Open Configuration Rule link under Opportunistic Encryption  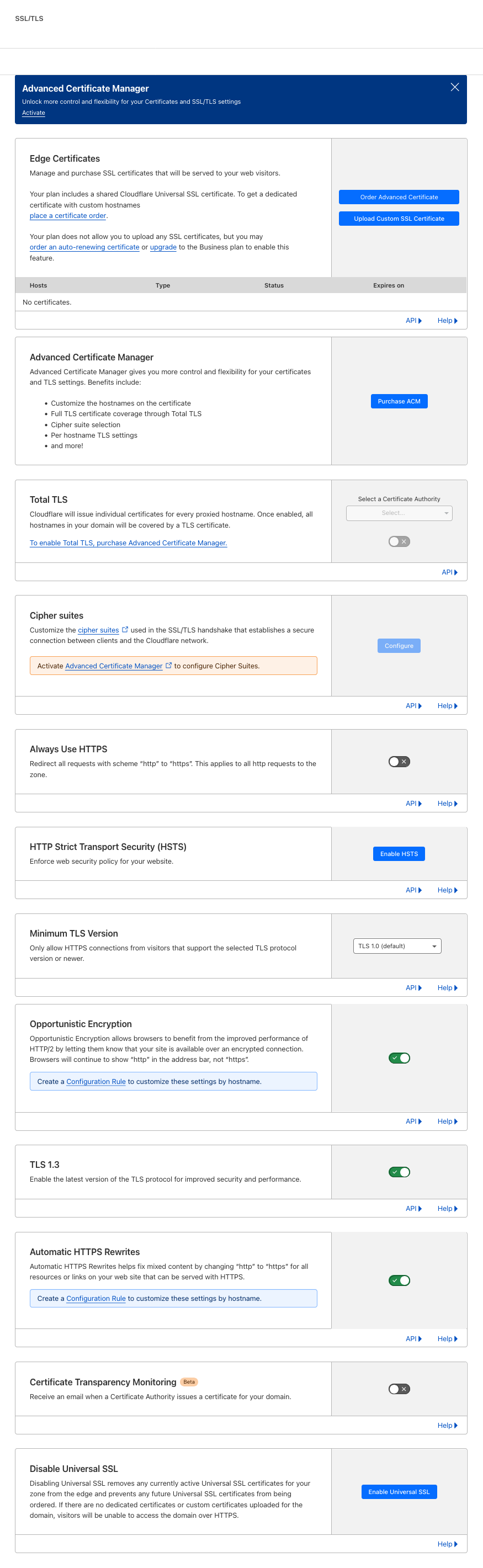(x=95, y=1082)
